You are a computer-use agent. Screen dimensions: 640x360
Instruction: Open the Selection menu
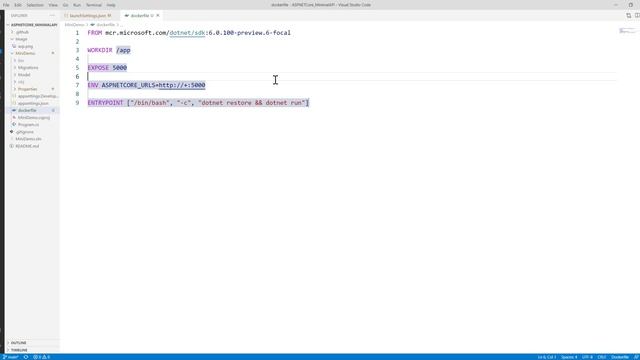pyautogui.click(x=35, y=5)
